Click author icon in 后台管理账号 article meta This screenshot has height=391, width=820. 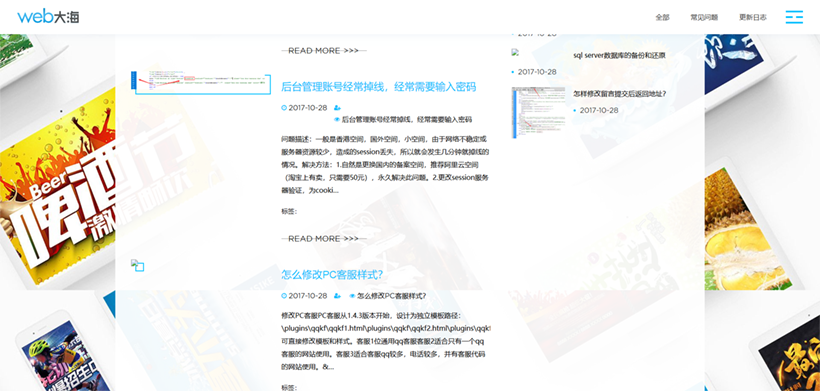tap(337, 108)
